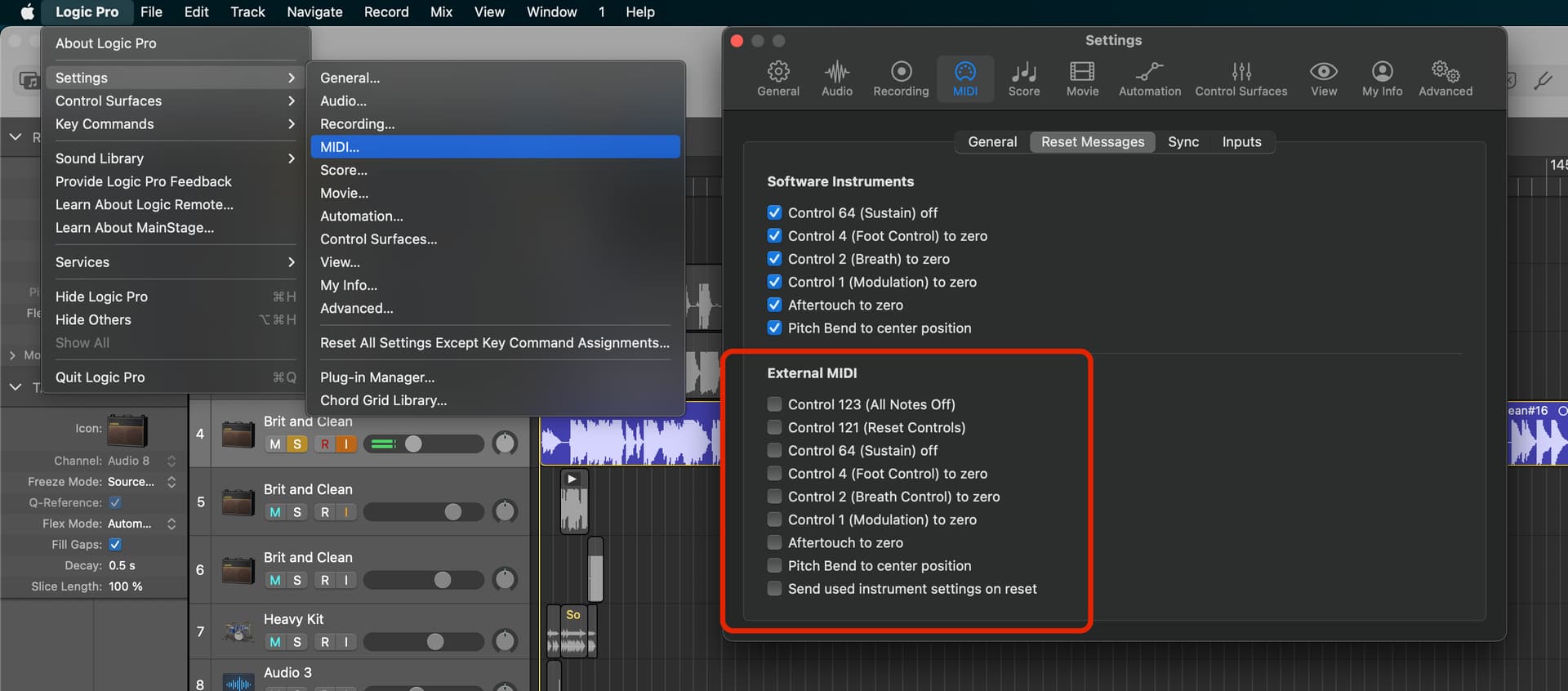Viewport: 1568px width, 691px height.
Task: Adjust the pan knob on Heavy Kit track
Action: tap(506, 641)
